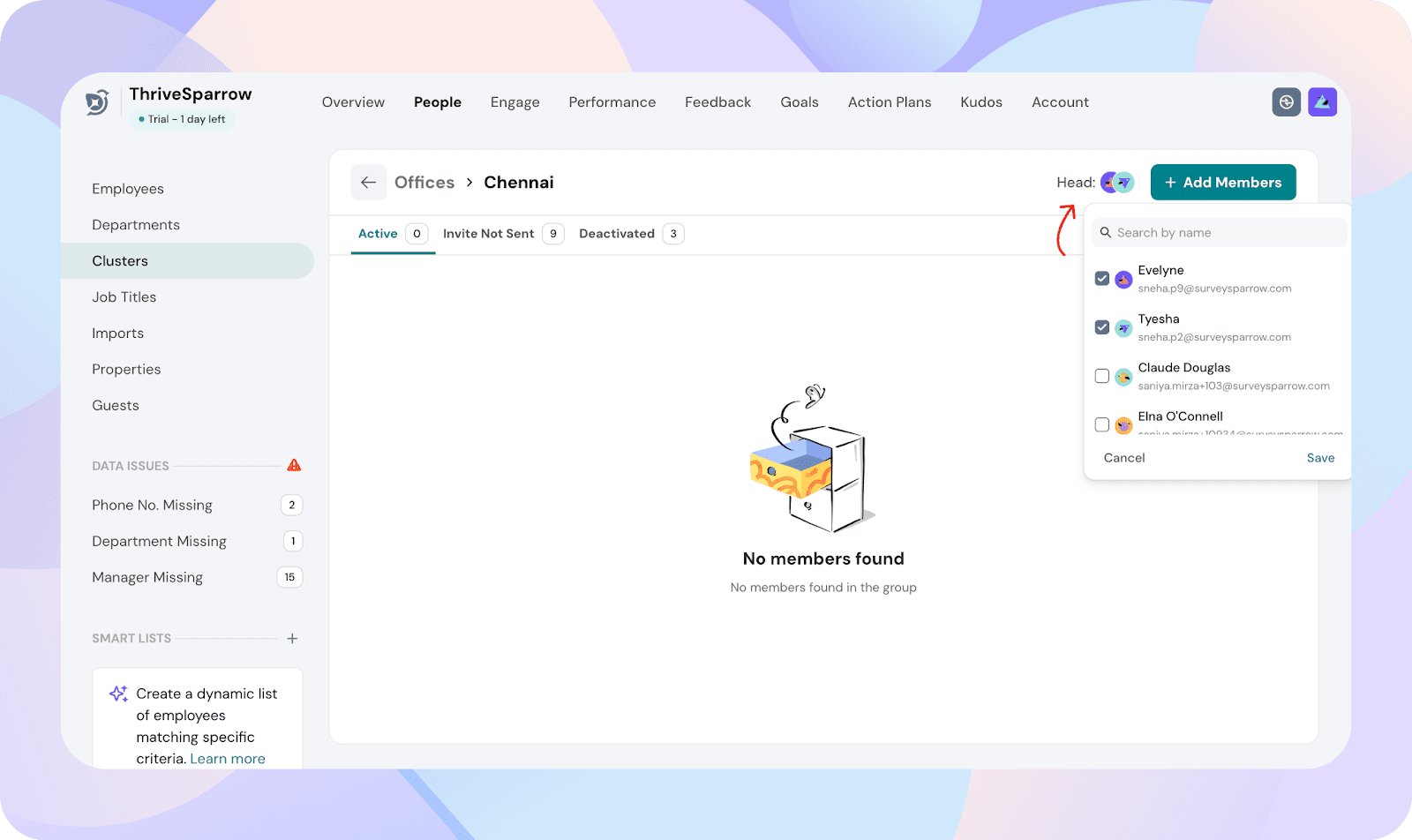Click the Data Issues warning triangle icon
This screenshot has height=840, width=1412.
(x=294, y=465)
